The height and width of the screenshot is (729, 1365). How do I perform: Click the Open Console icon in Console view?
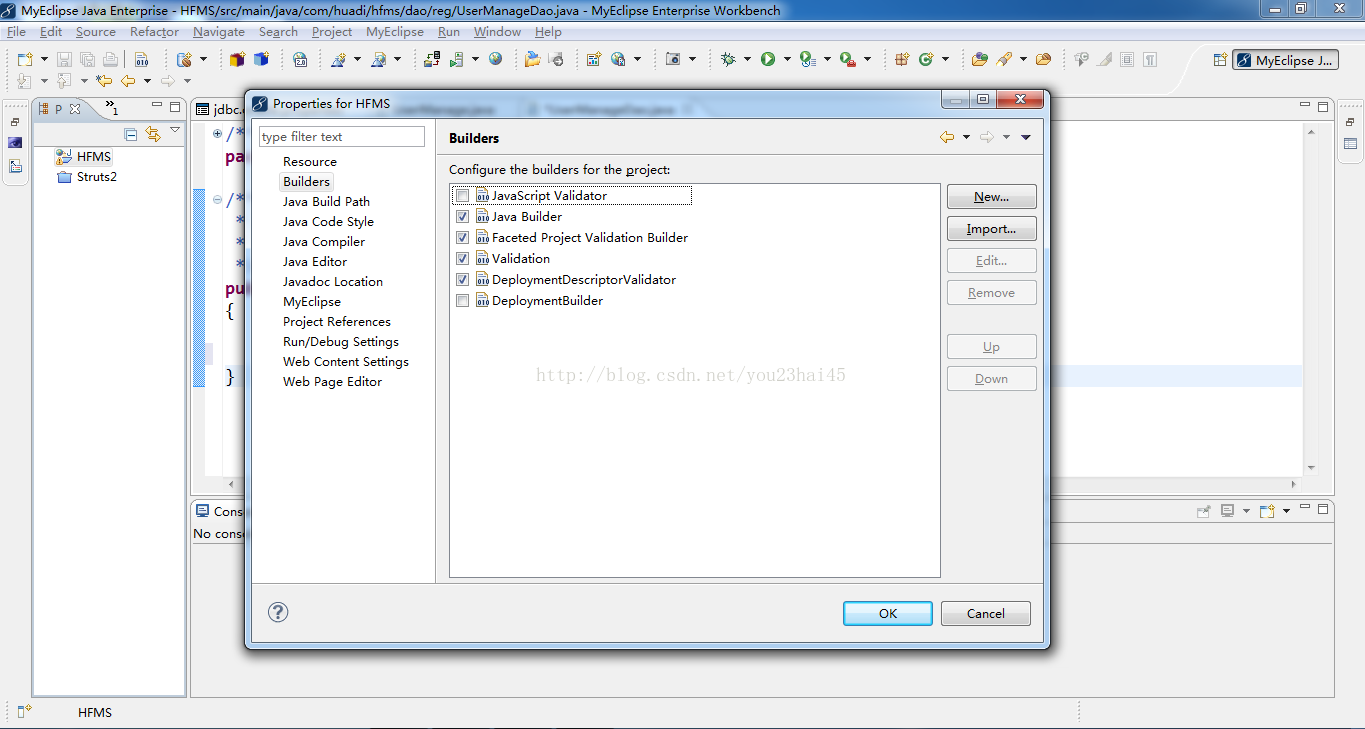[1267, 511]
